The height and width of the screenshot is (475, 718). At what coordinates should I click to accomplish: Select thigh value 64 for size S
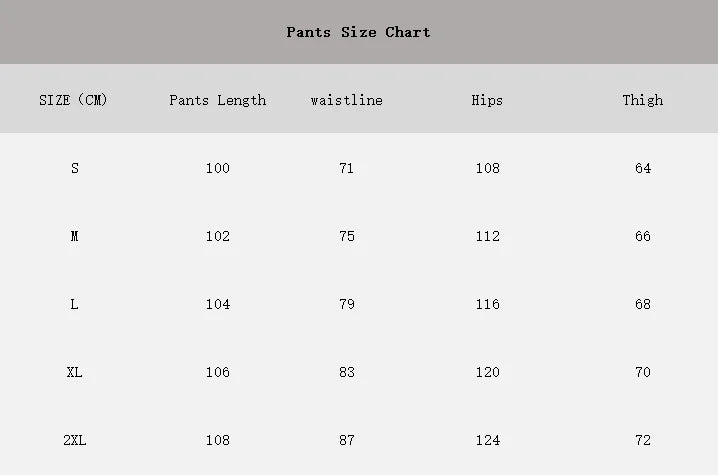tap(643, 168)
